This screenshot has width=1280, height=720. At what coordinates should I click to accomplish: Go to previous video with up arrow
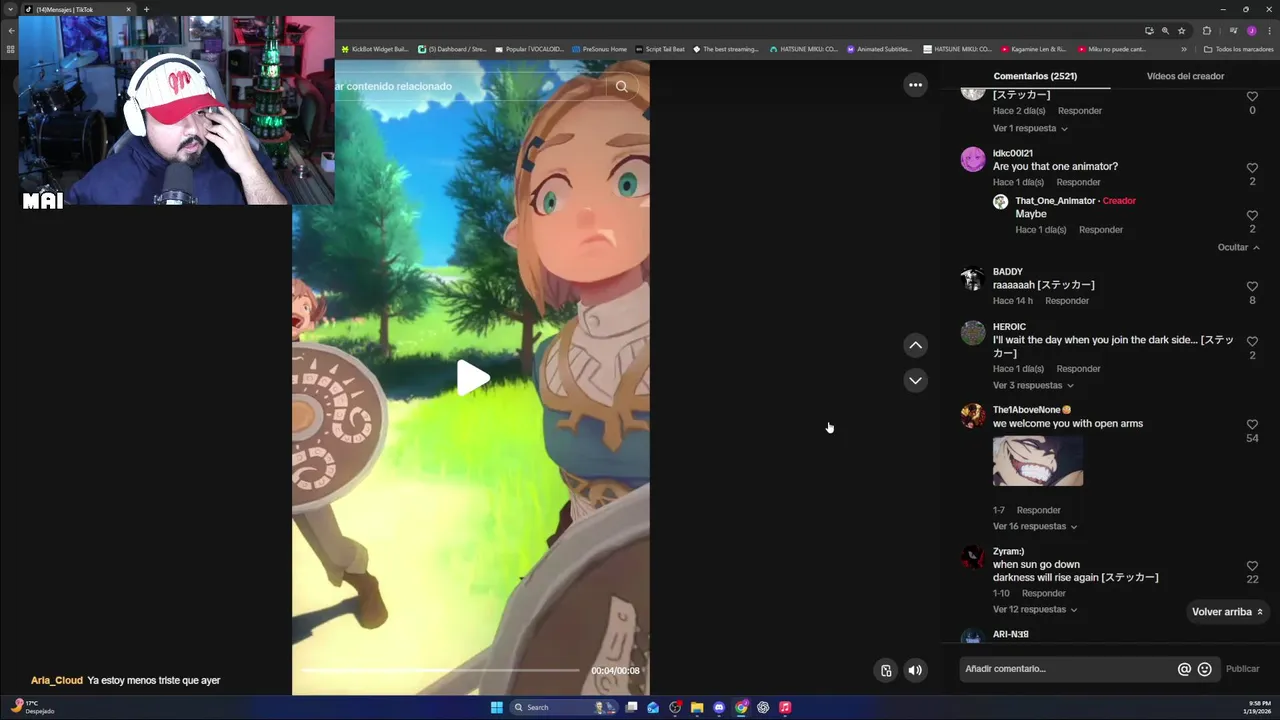tap(915, 345)
